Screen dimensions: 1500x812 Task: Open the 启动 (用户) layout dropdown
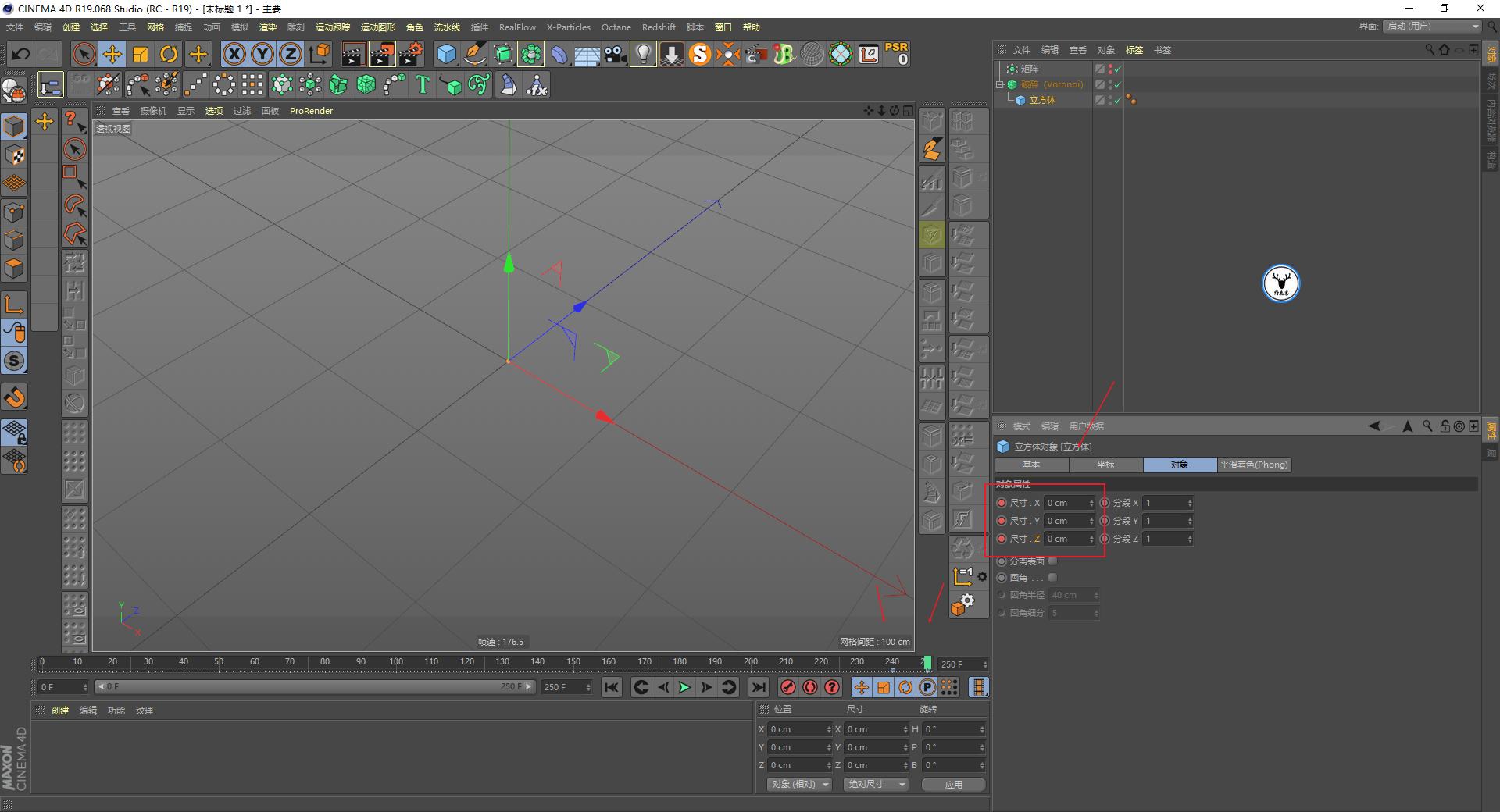coord(1431,26)
